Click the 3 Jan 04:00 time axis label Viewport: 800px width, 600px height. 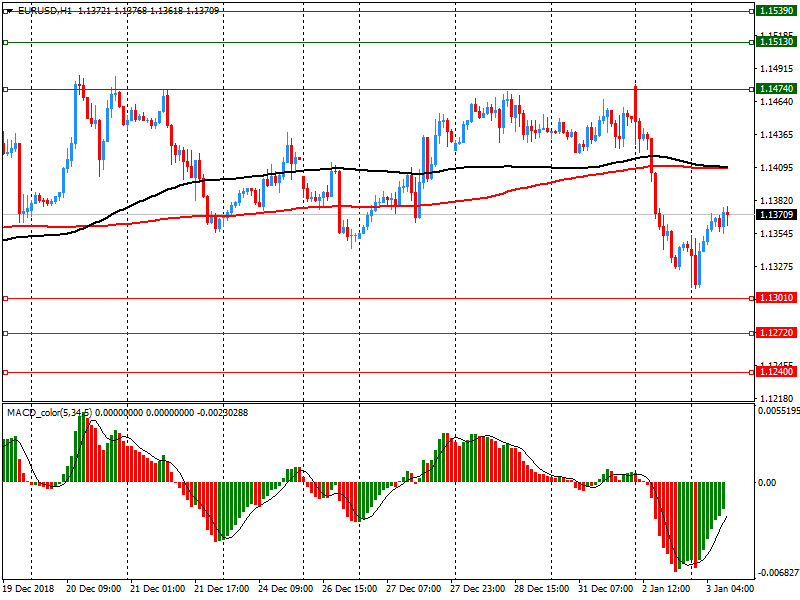tap(728, 589)
